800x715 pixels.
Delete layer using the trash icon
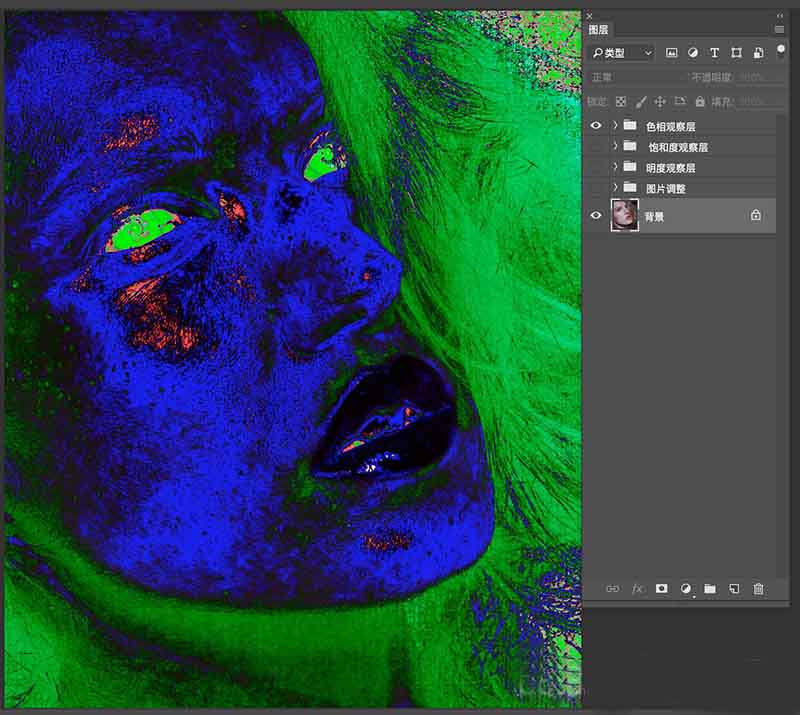(x=758, y=589)
